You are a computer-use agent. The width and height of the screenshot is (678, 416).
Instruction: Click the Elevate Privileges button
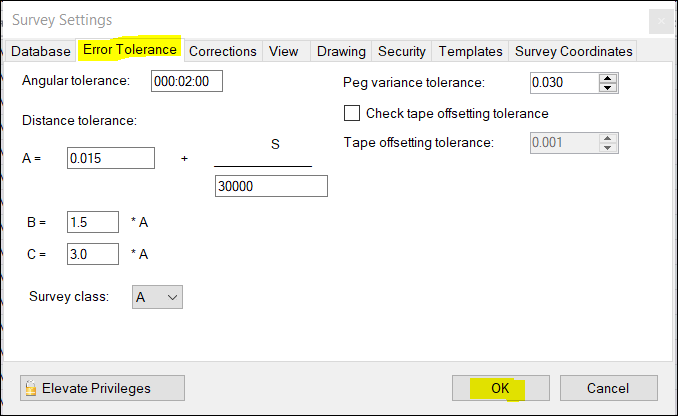coord(102,388)
